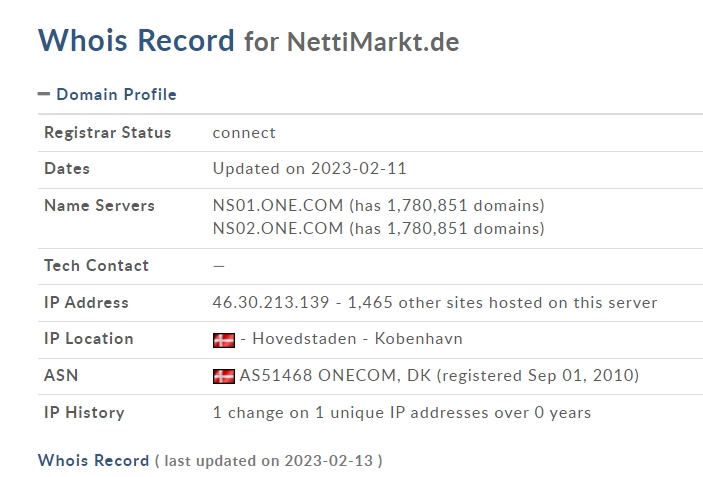Viewport: 703px width, 477px height.
Task: Click the bottom 'Whois Record' section heading
Action: (x=93, y=460)
